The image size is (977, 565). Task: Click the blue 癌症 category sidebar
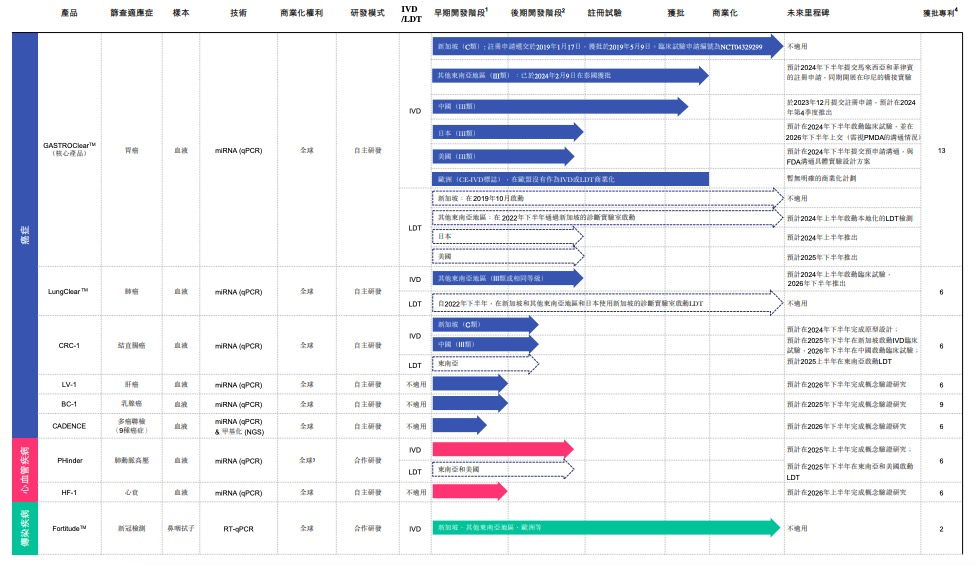coord(25,235)
